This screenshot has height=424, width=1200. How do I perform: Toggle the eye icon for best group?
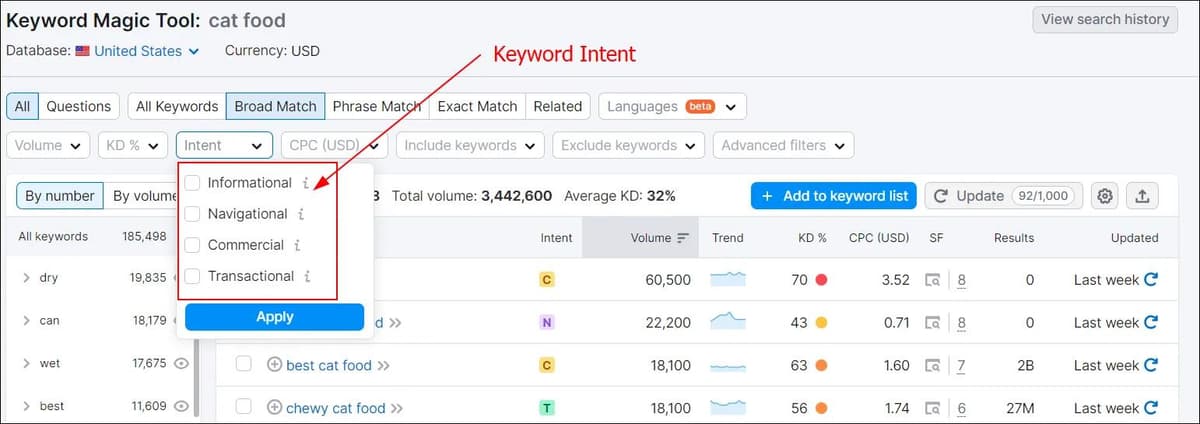click(181, 406)
